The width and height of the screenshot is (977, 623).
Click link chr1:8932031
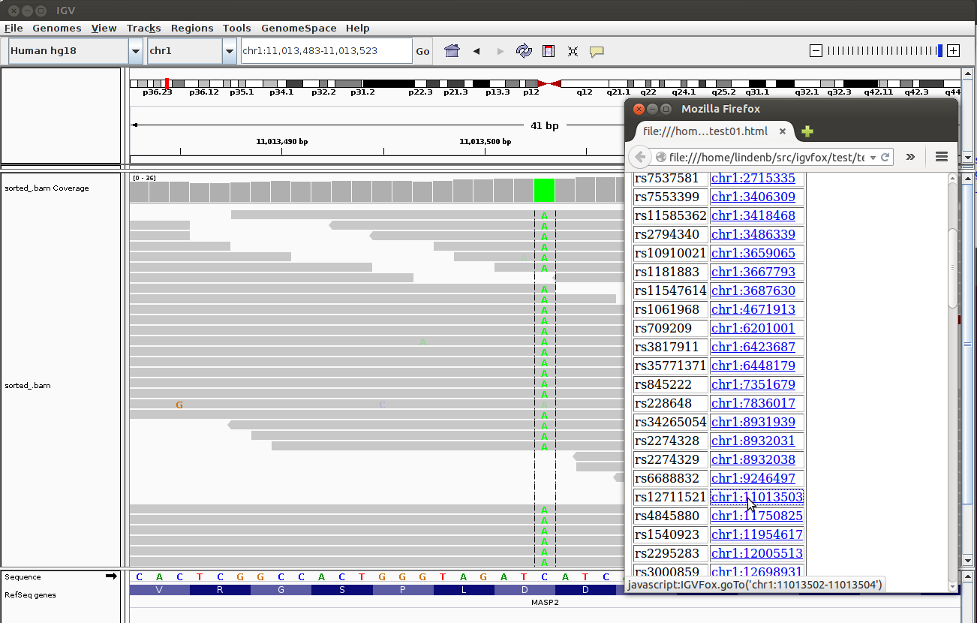point(753,440)
